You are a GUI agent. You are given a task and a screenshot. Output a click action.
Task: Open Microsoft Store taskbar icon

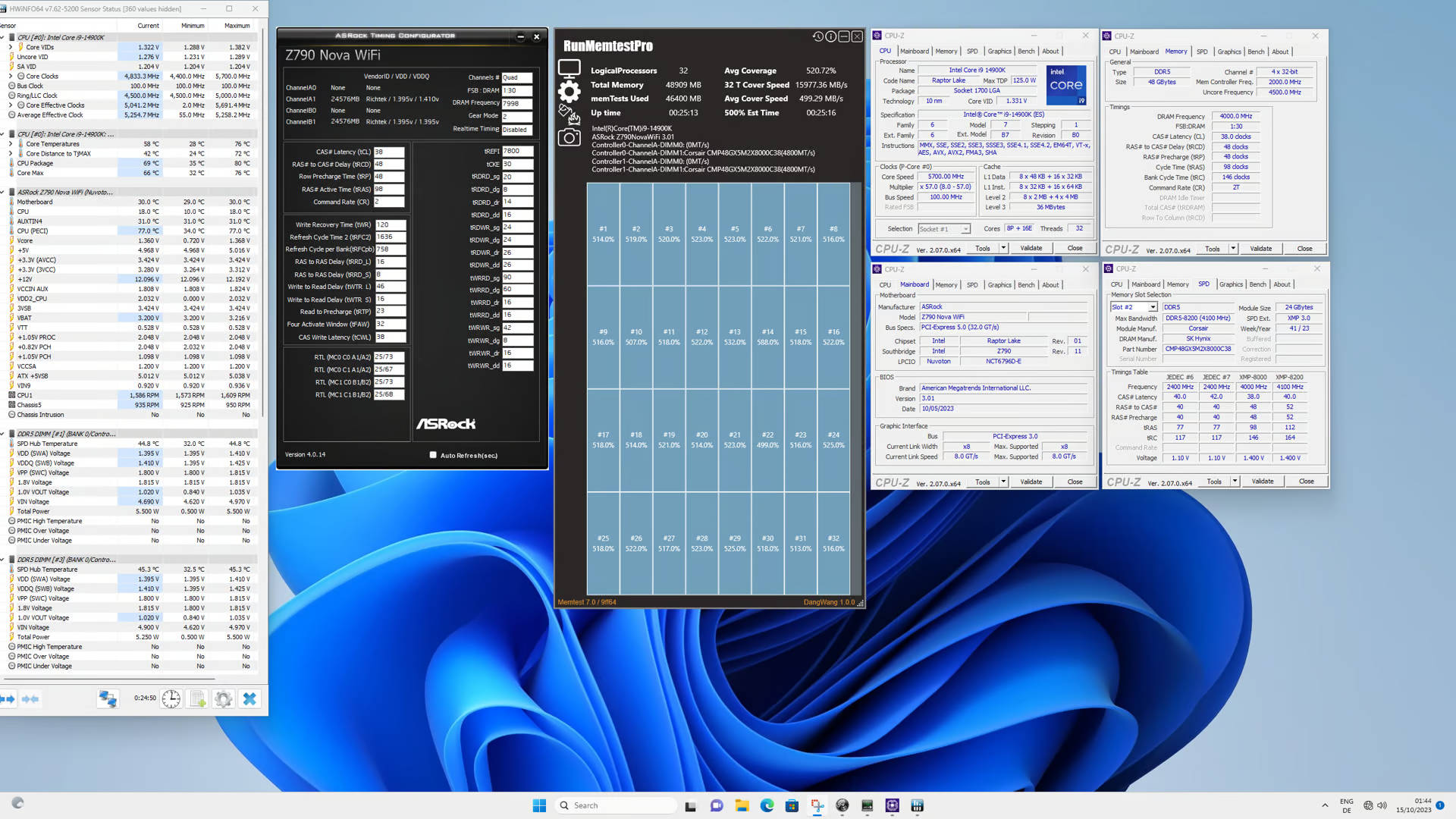point(792,805)
